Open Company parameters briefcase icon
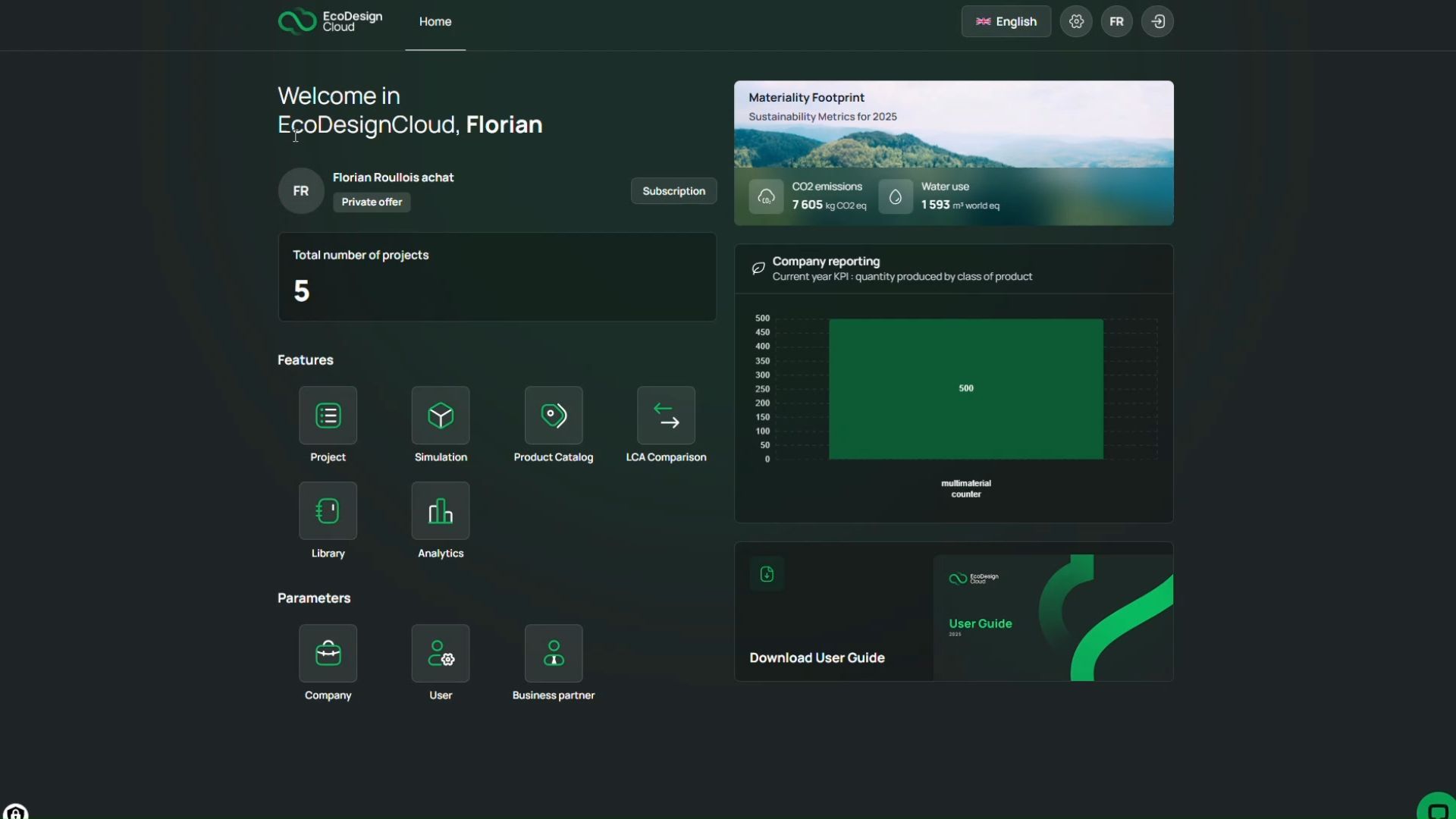The width and height of the screenshot is (1456, 819). pos(328,654)
